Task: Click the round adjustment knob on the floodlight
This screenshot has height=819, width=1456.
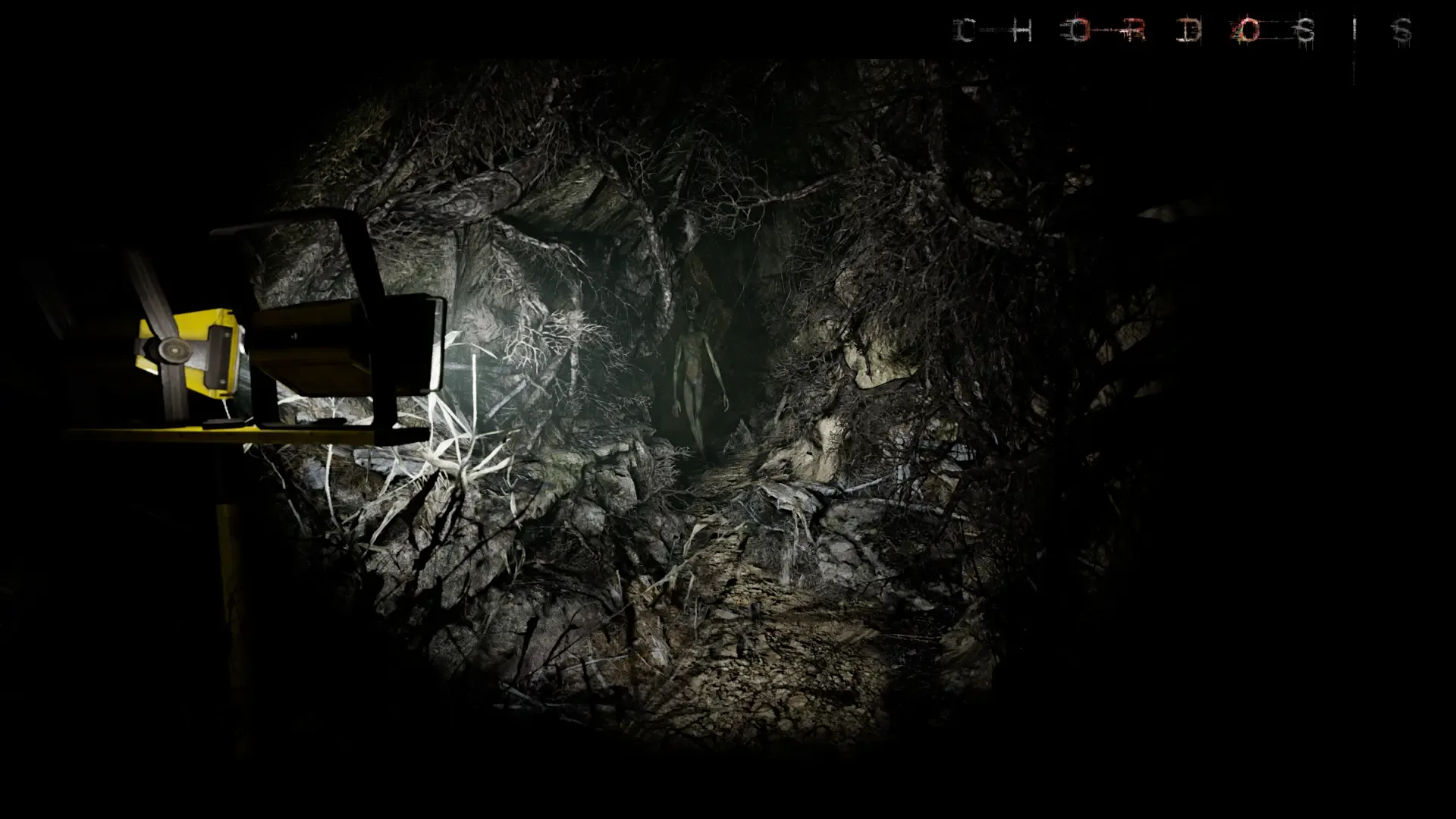Action: [x=177, y=350]
